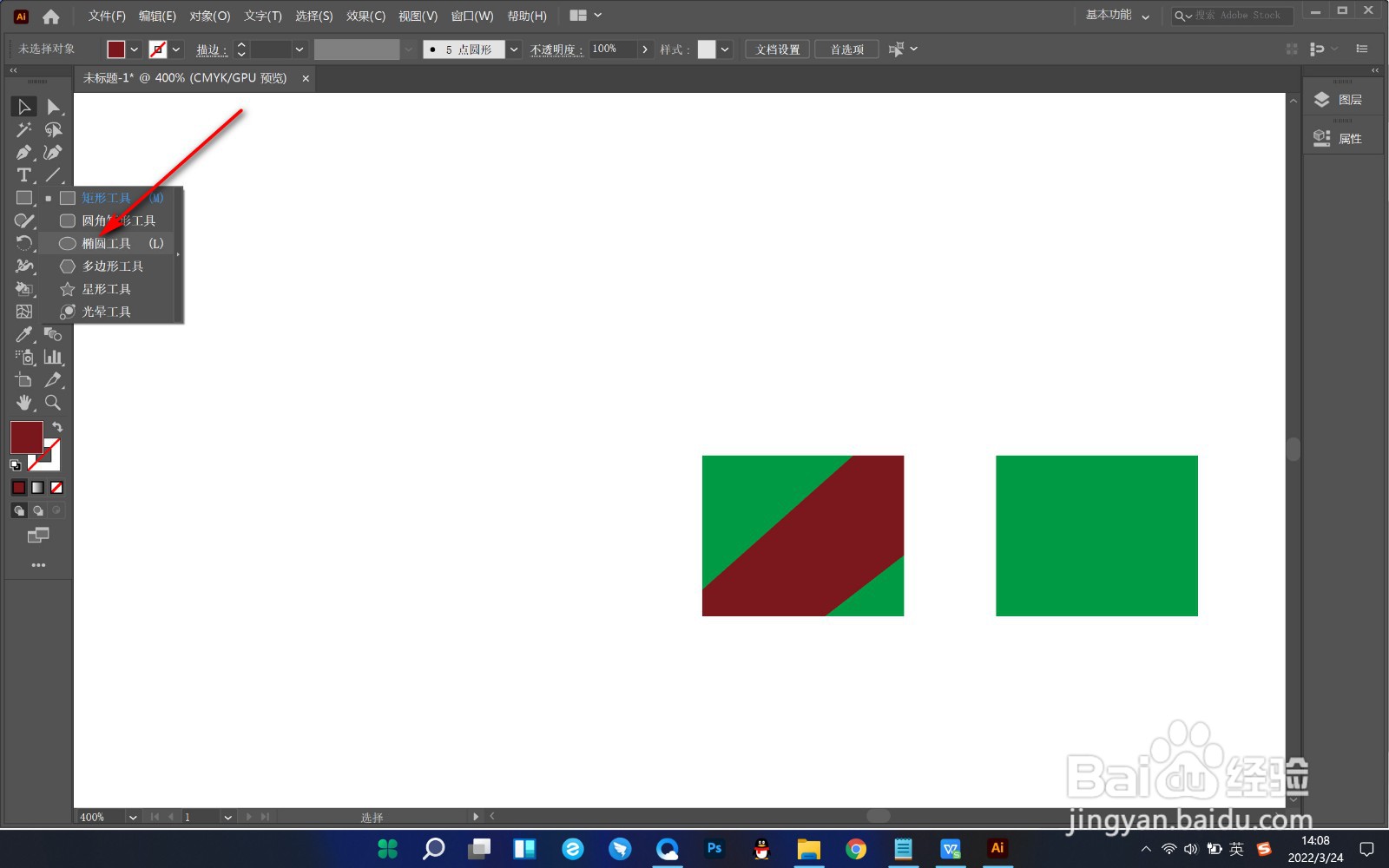Open brush definition 5 点圆形 dropdown
This screenshot has height=868, width=1389.
coord(514,49)
